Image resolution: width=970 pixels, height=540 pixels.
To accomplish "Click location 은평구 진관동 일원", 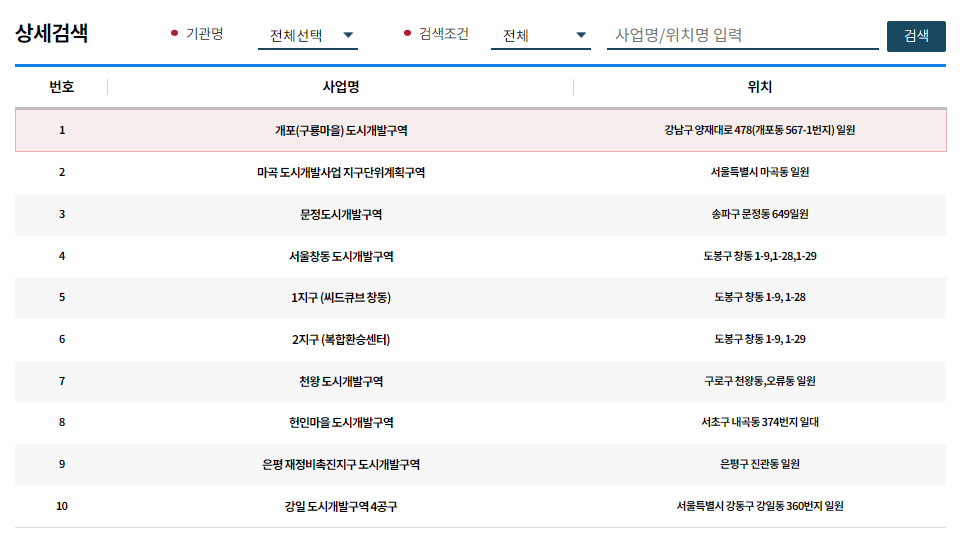I will pyautogui.click(x=760, y=464).
